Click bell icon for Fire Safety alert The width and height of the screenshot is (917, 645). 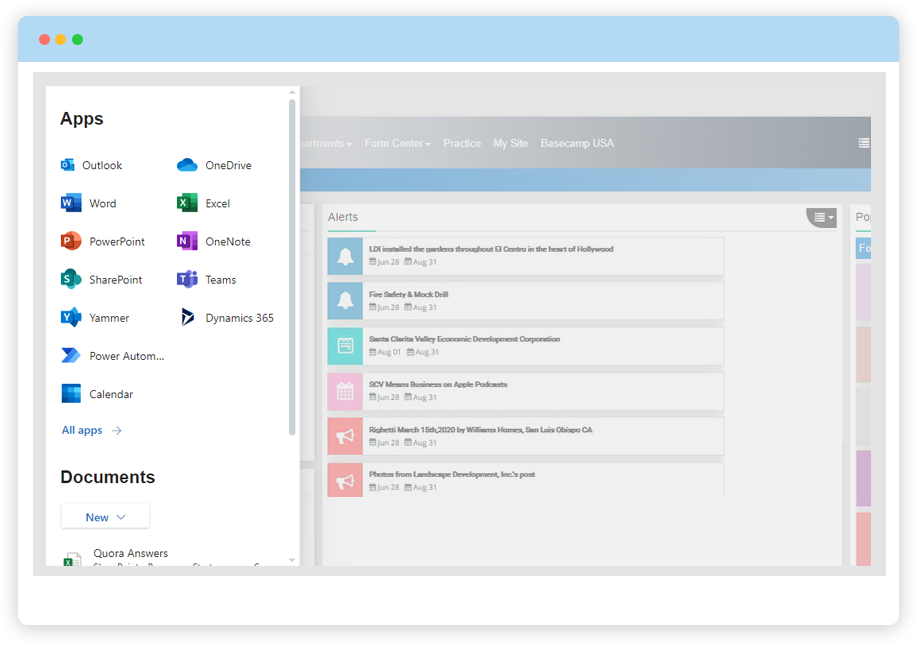345,301
